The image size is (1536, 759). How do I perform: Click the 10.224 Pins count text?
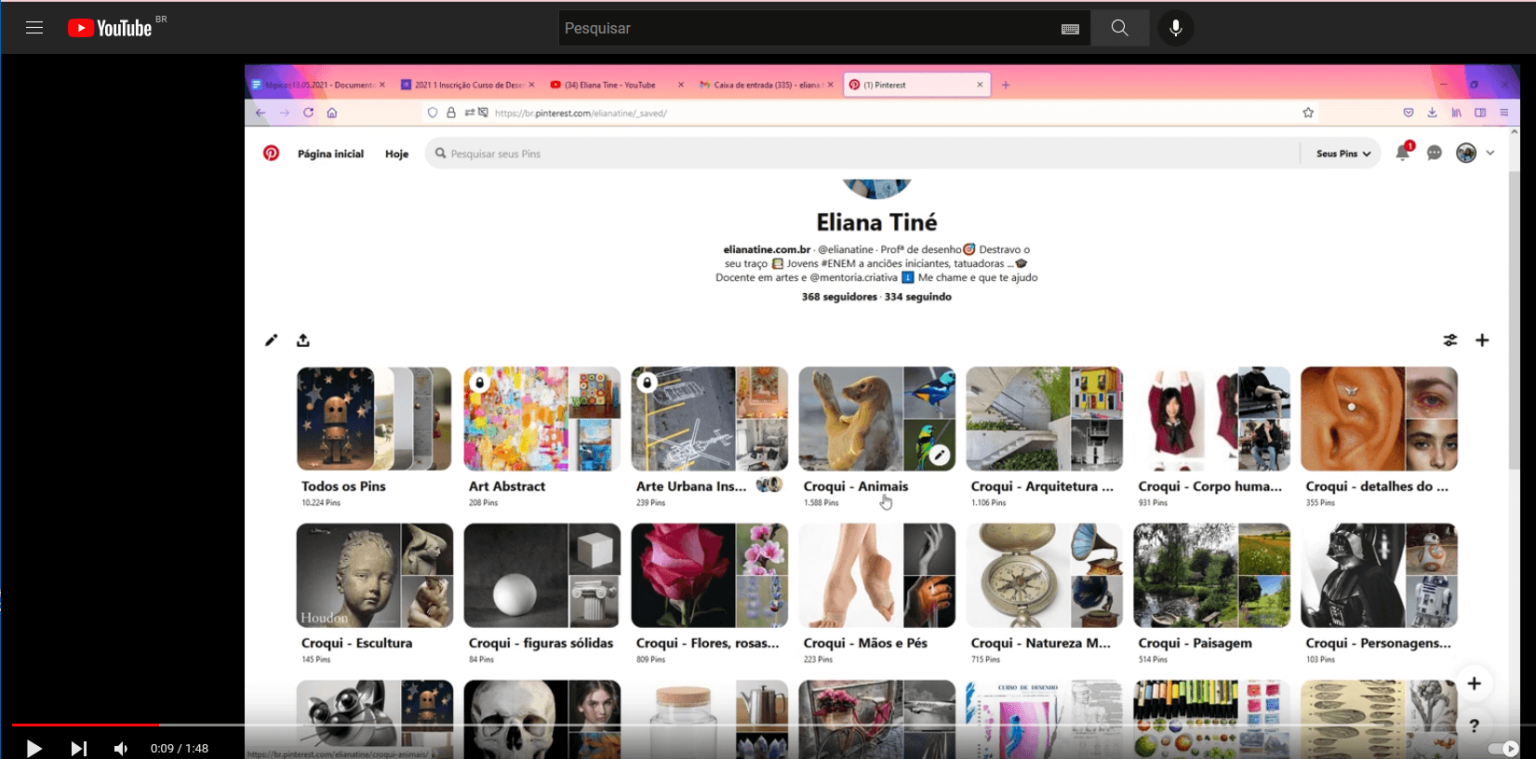pos(321,503)
